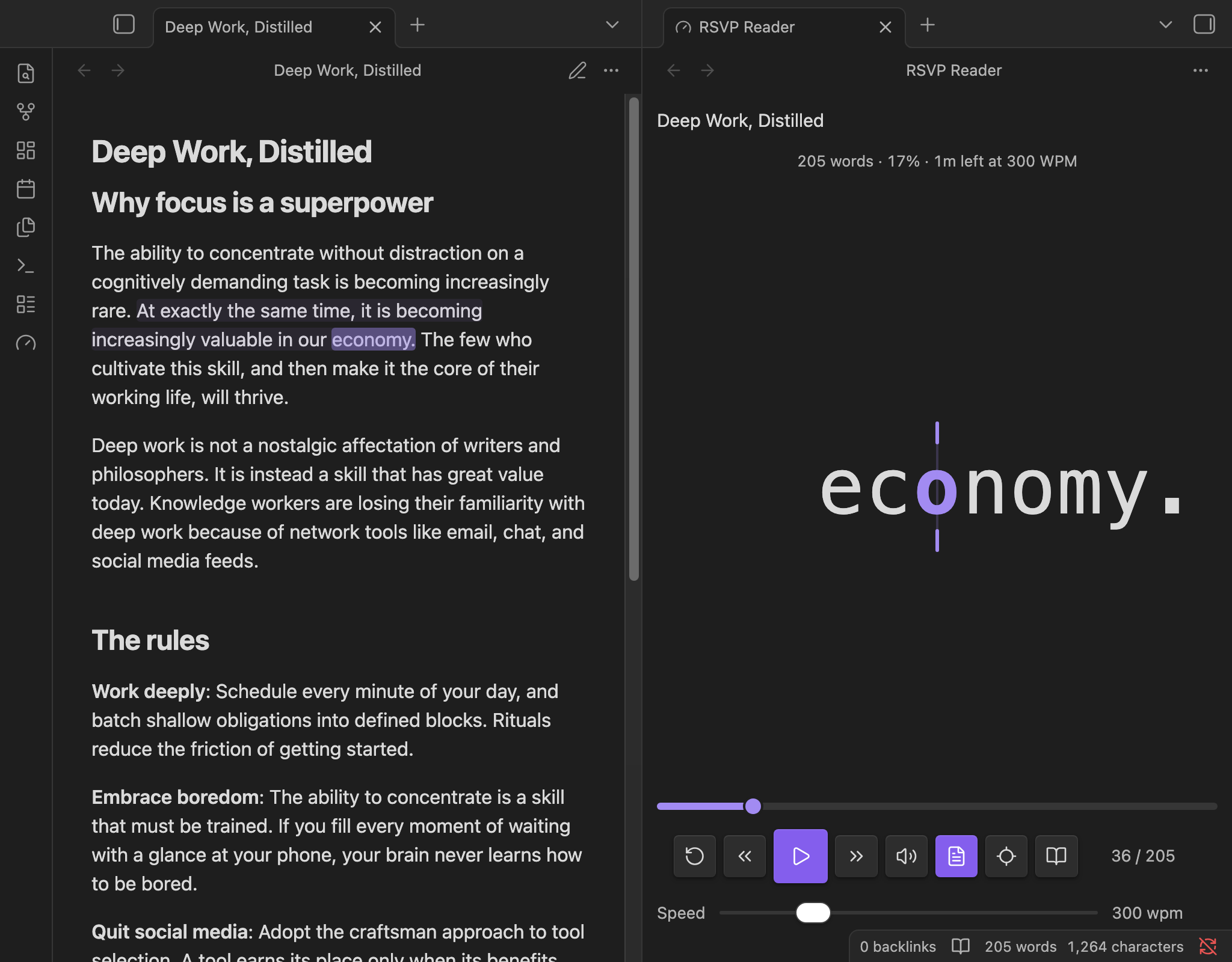Expand the left pane tab list chevron
The width and height of the screenshot is (1232, 962).
click(612, 25)
